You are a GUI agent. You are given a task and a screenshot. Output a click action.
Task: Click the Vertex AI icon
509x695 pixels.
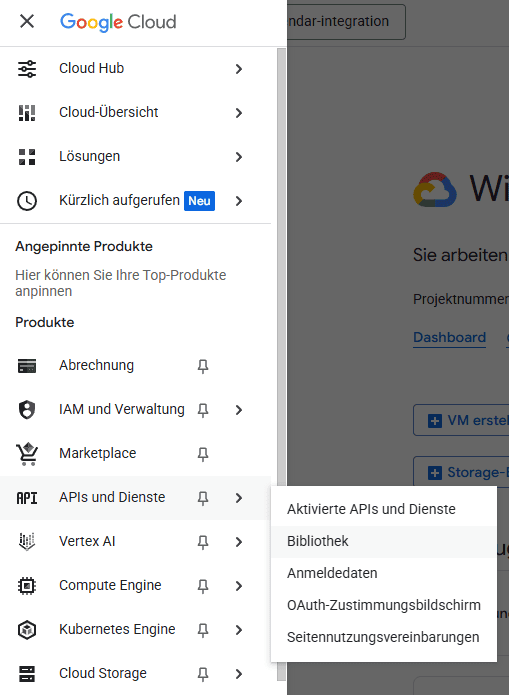pyautogui.click(x=27, y=542)
